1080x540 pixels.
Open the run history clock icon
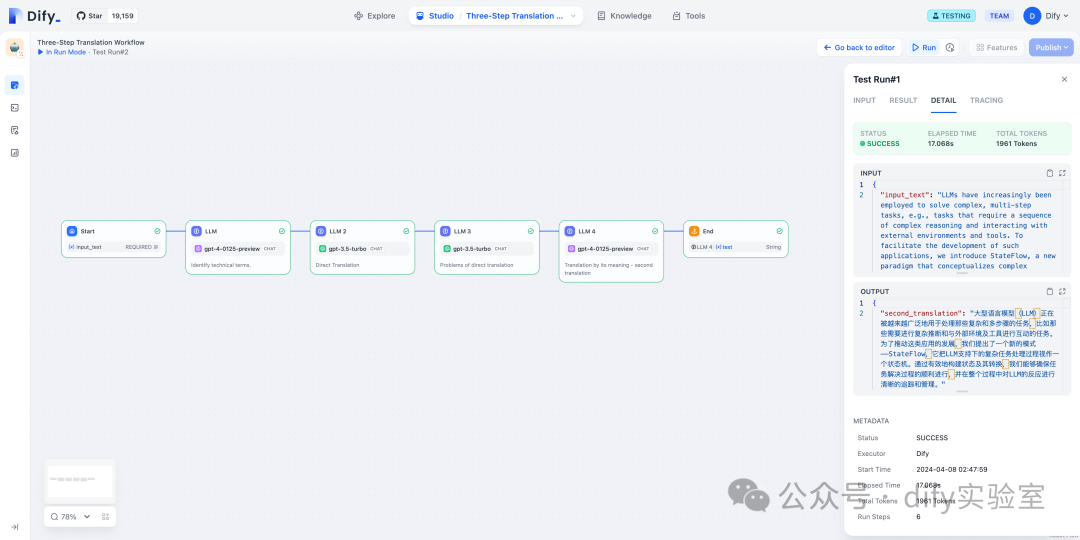(950, 48)
